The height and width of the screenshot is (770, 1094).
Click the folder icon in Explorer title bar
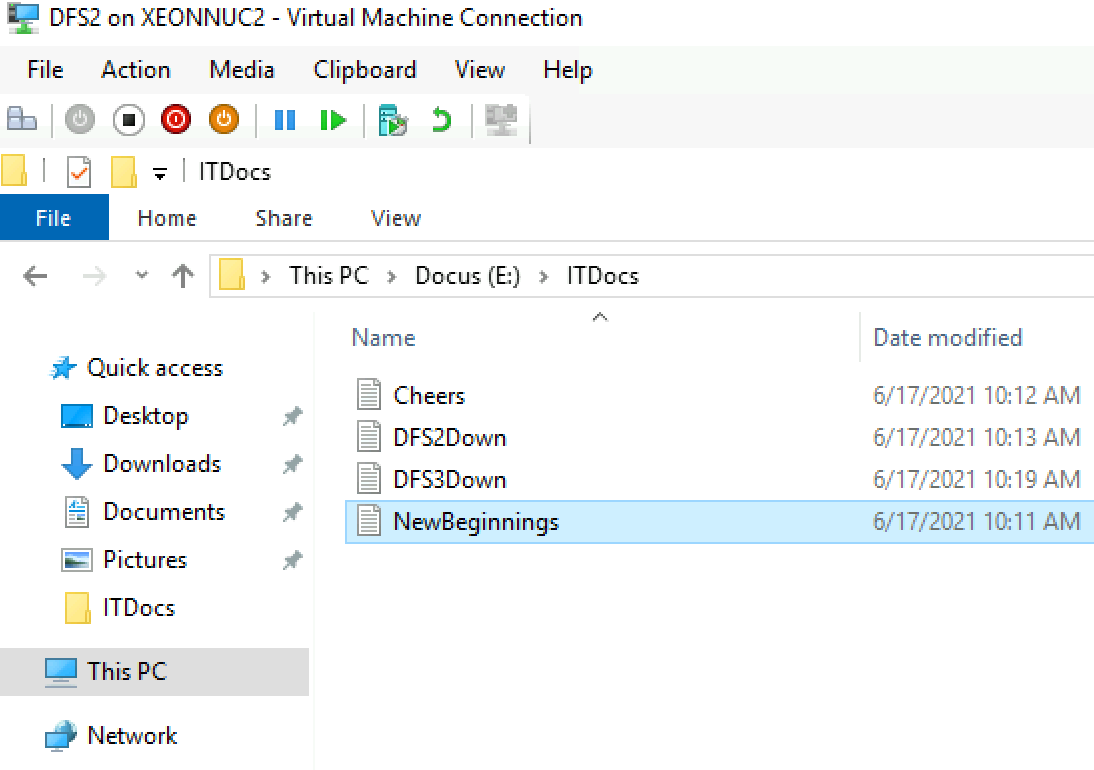pos(14,171)
